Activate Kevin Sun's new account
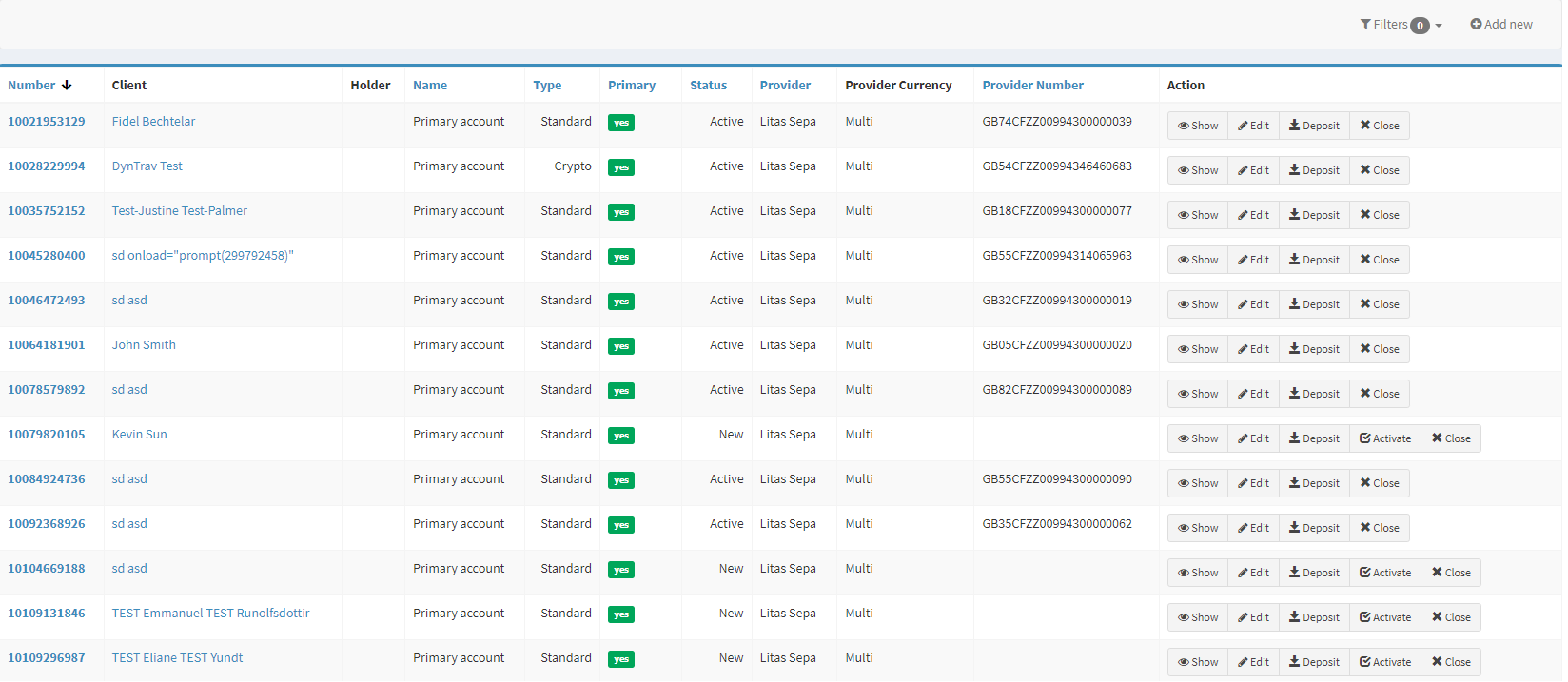Screen dimensions: 1568x682 [x=1384, y=438]
